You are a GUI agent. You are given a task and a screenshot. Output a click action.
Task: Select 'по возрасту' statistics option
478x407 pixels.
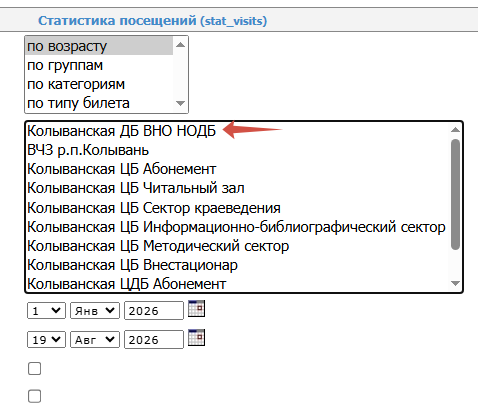[x=99, y=46]
